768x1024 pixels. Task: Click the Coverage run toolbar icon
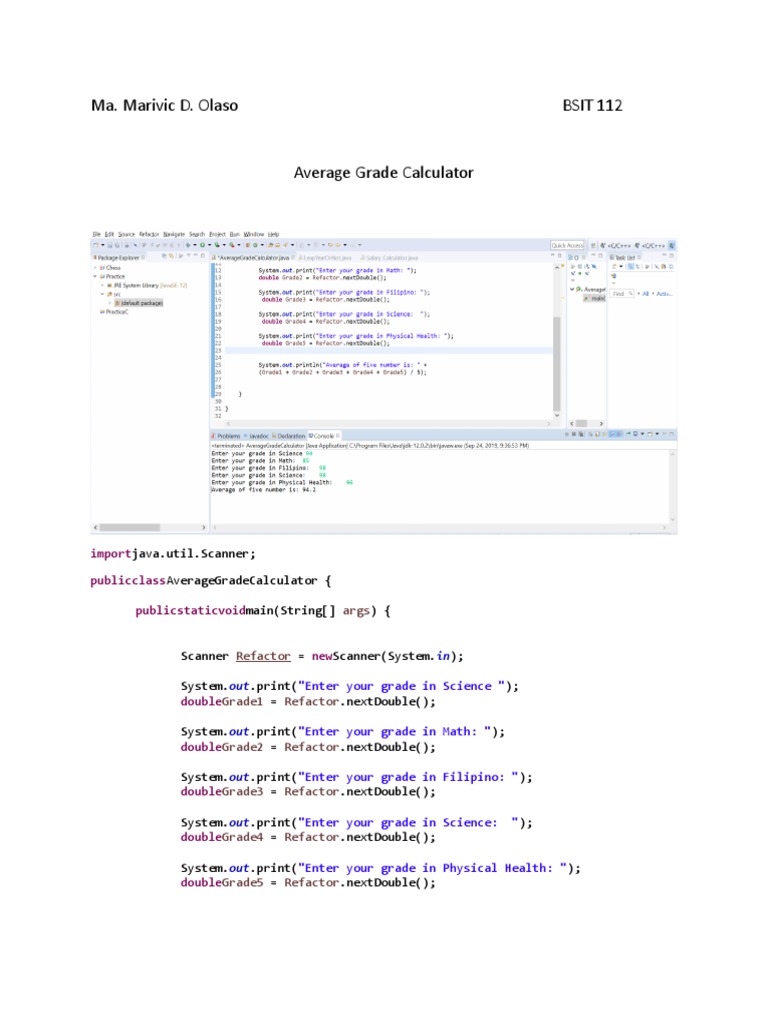click(217, 245)
